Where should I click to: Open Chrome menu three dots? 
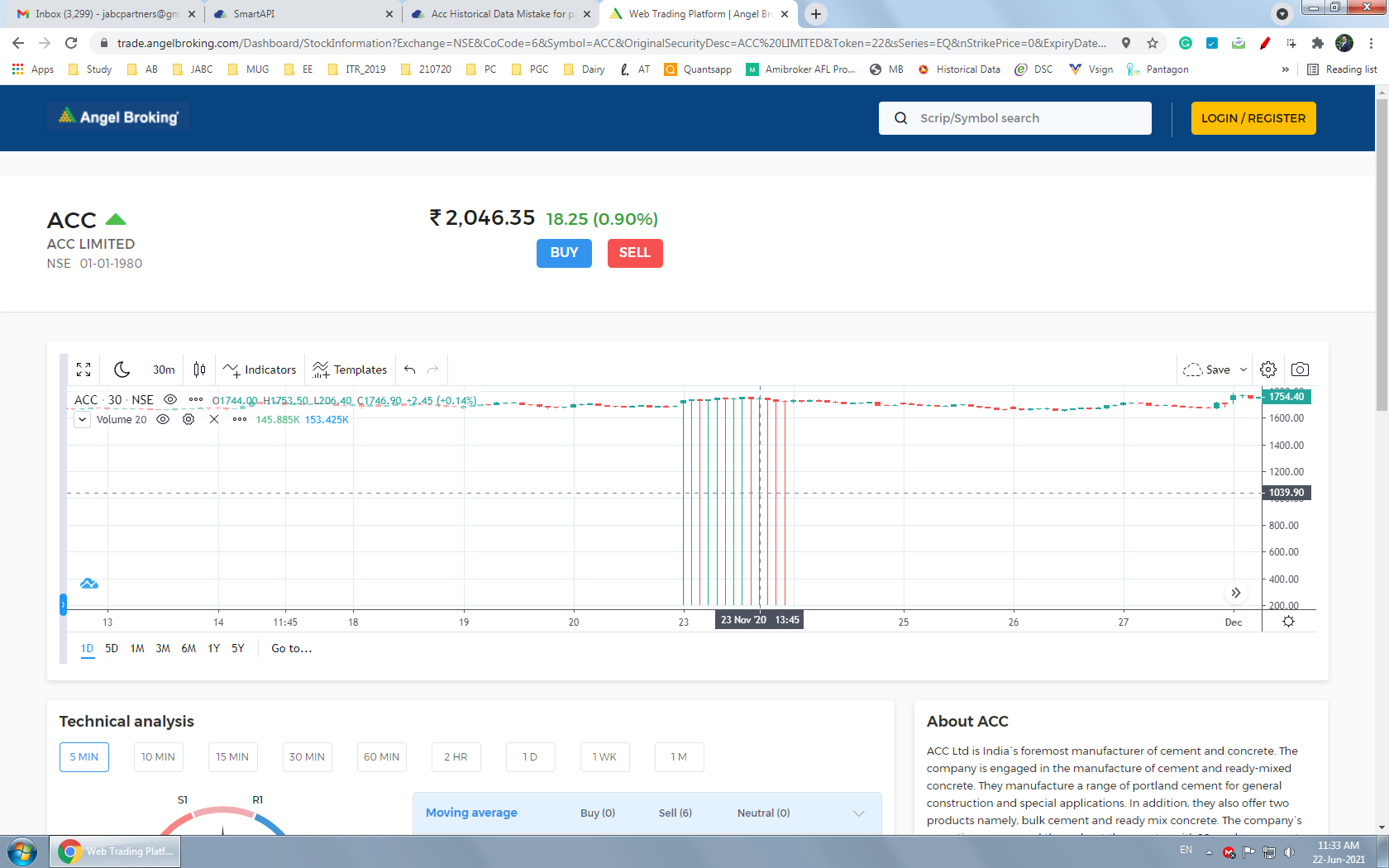pyautogui.click(x=1372, y=43)
